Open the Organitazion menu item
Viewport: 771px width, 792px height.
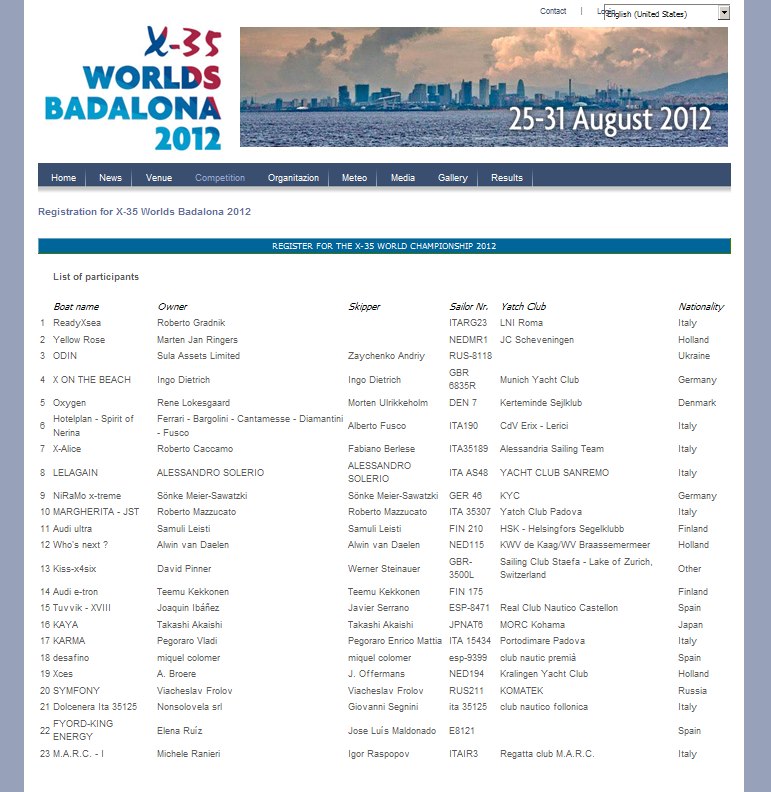click(x=293, y=178)
